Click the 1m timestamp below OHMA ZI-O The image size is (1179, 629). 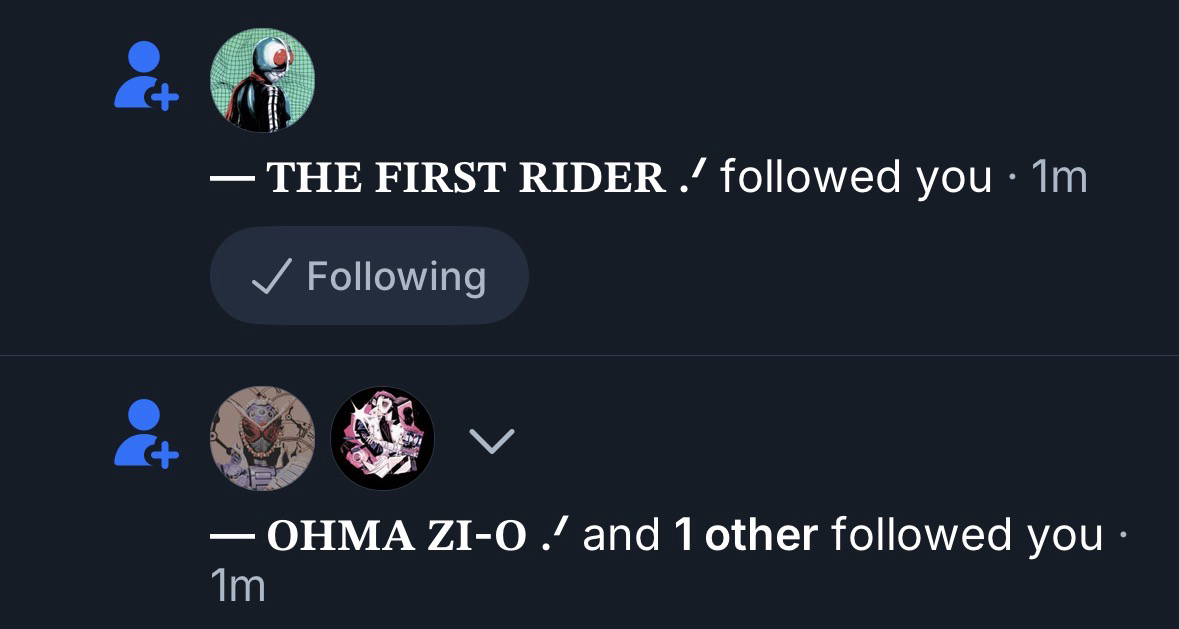[238, 586]
